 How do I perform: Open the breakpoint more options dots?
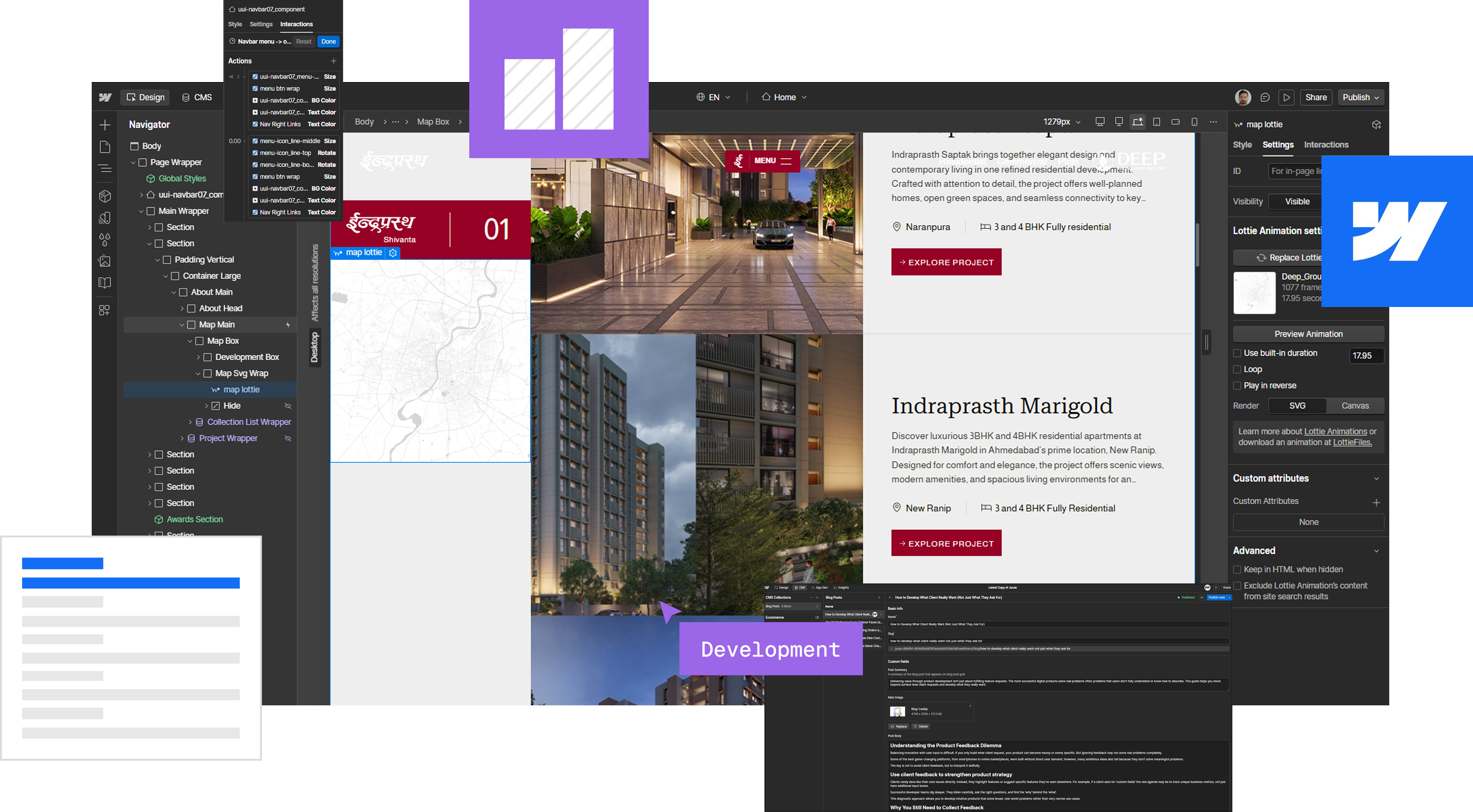[1213, 122]
